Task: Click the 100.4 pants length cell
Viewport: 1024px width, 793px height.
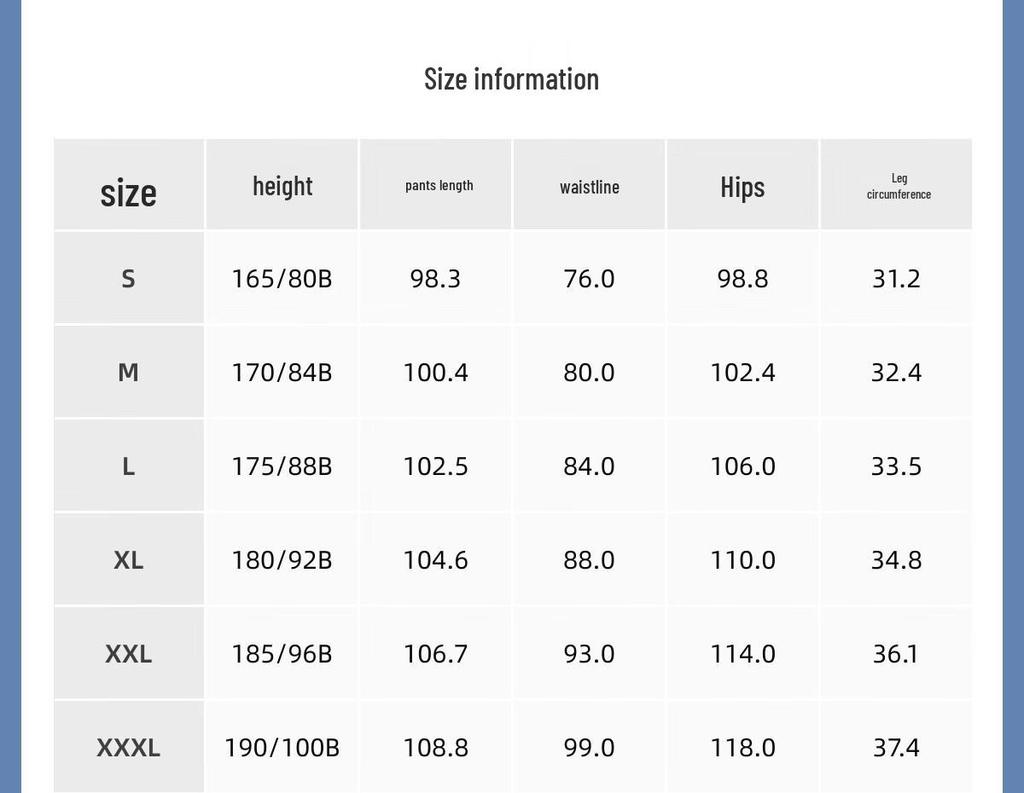Action: (x=436, y=372)
